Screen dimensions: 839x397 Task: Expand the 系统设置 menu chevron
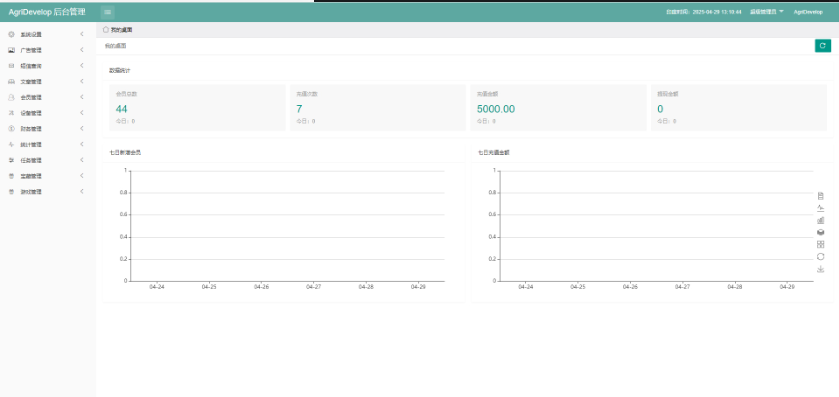click(82, 34)
